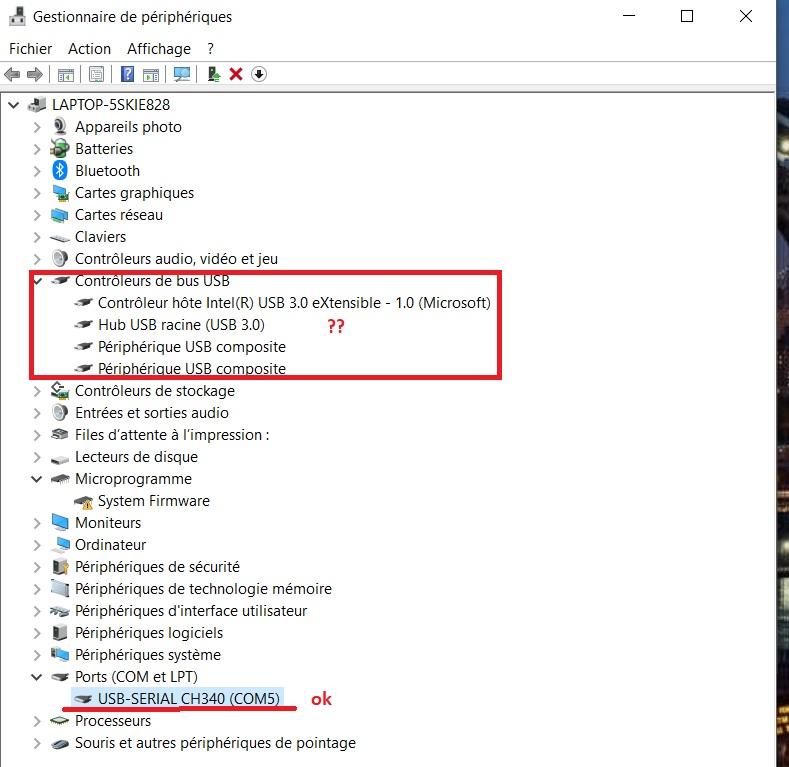
Task: Click the Cartes graphiques icon
Action: [60, 193]
